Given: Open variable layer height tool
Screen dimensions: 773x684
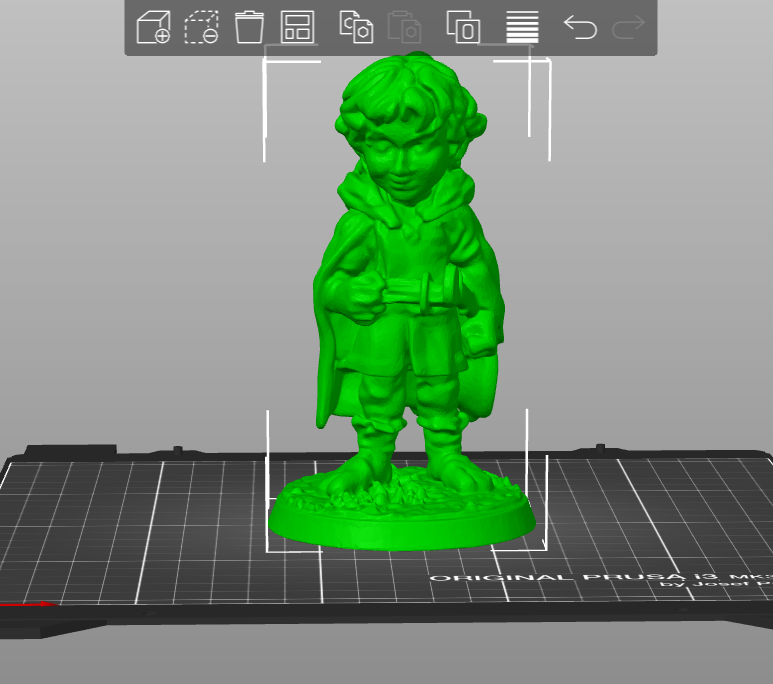Looking at the screenshot, I should pyautogui.click(x=523, y=27).
